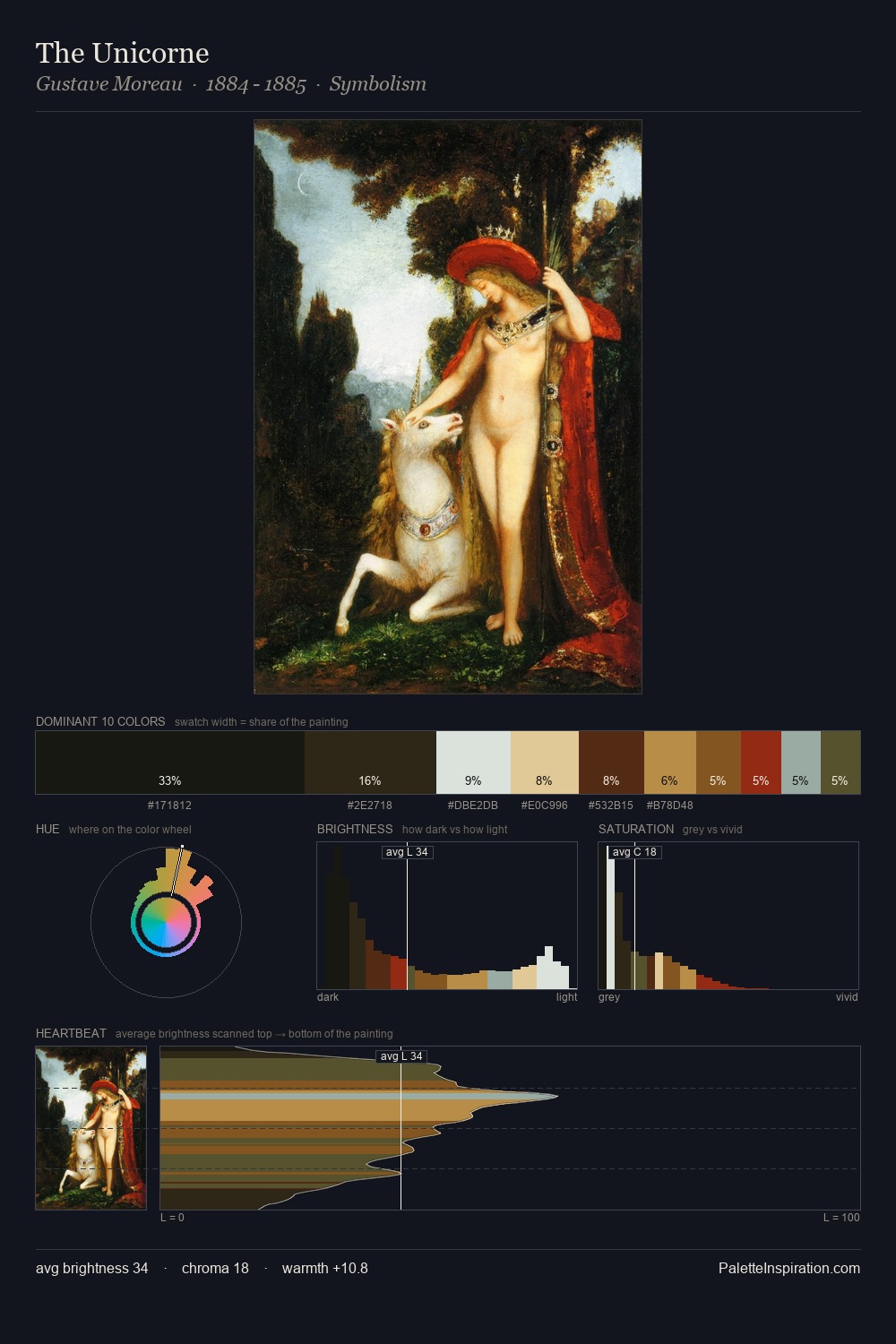This screenshot has width=896, height=1344.
Task: Select the 5% medium brown swatch
Action: [719, 762]
